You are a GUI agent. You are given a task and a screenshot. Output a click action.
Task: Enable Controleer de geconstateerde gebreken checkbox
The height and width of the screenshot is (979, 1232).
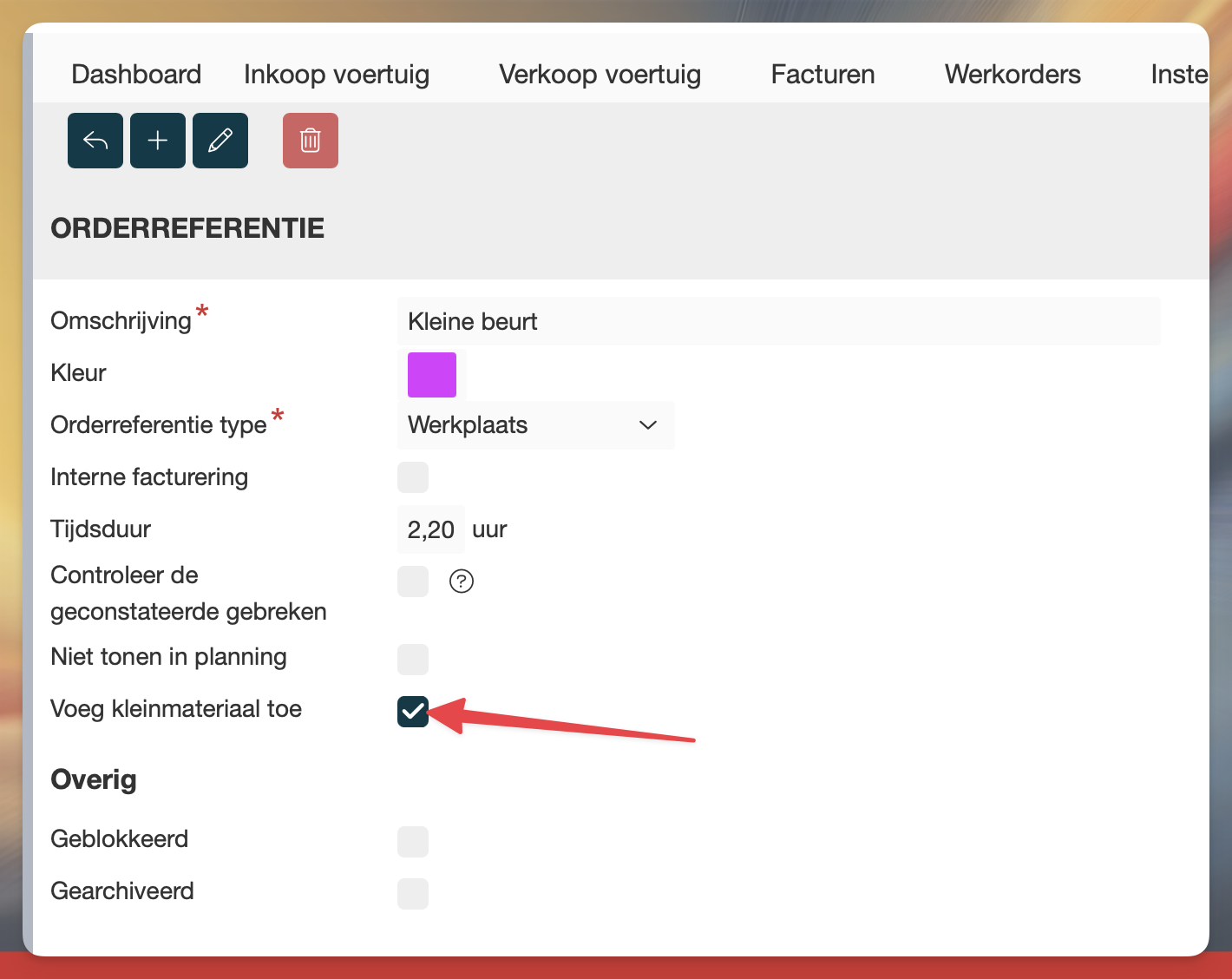(x=413, y=581)
